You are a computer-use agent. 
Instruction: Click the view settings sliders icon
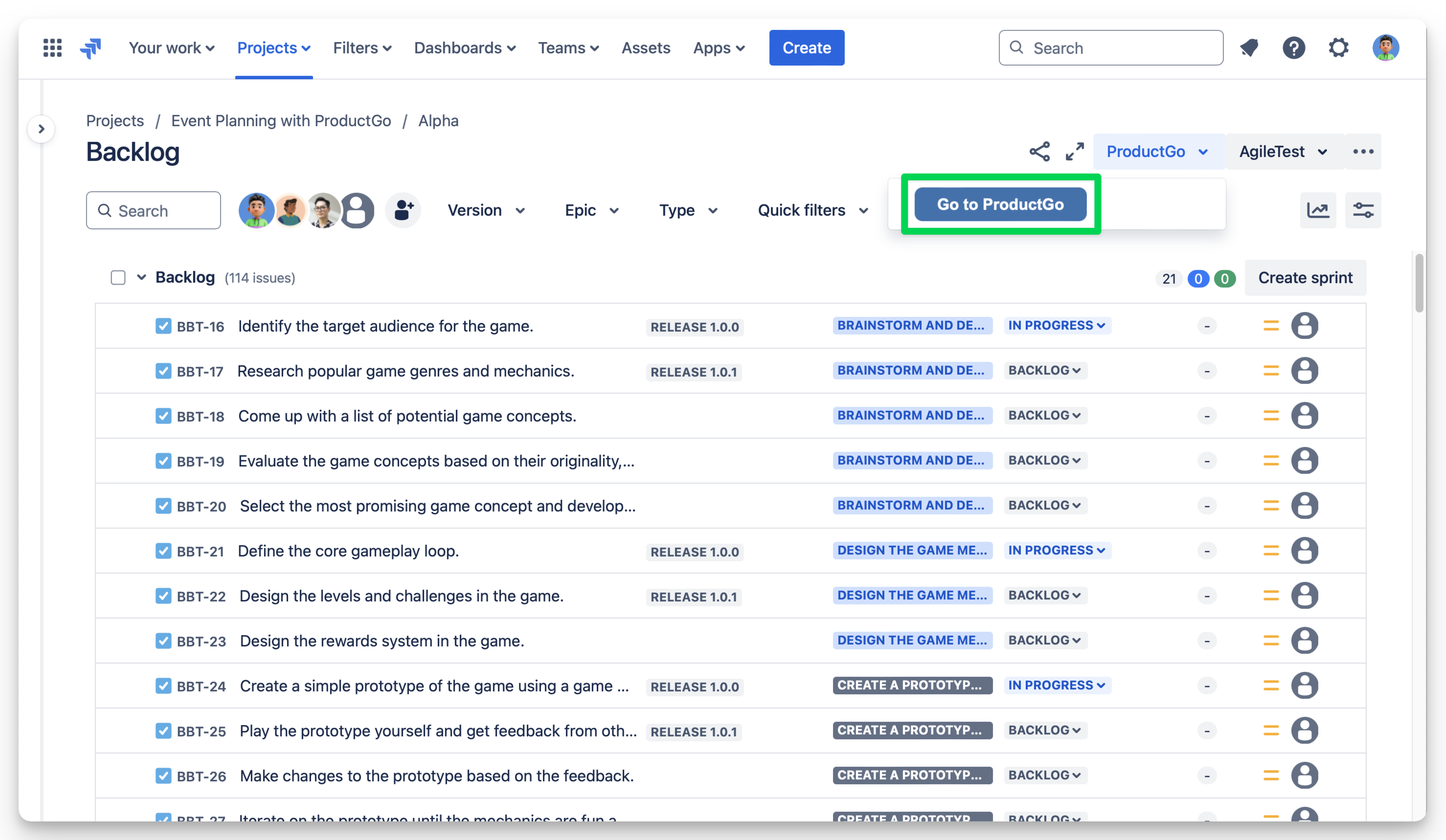pos(1363,210)
